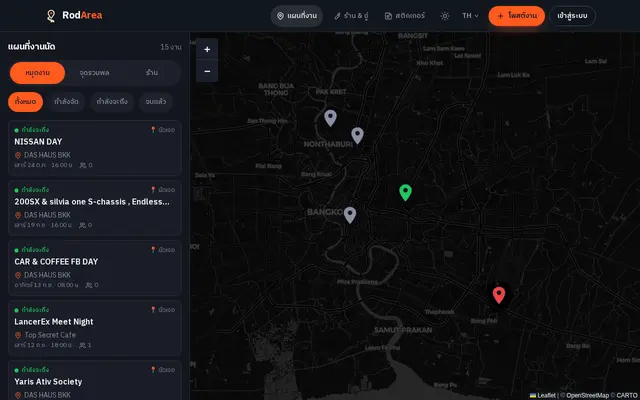Click the RodArea logo pin icon
This screenshot has height=400, width=640.
[x=51, y=16]
